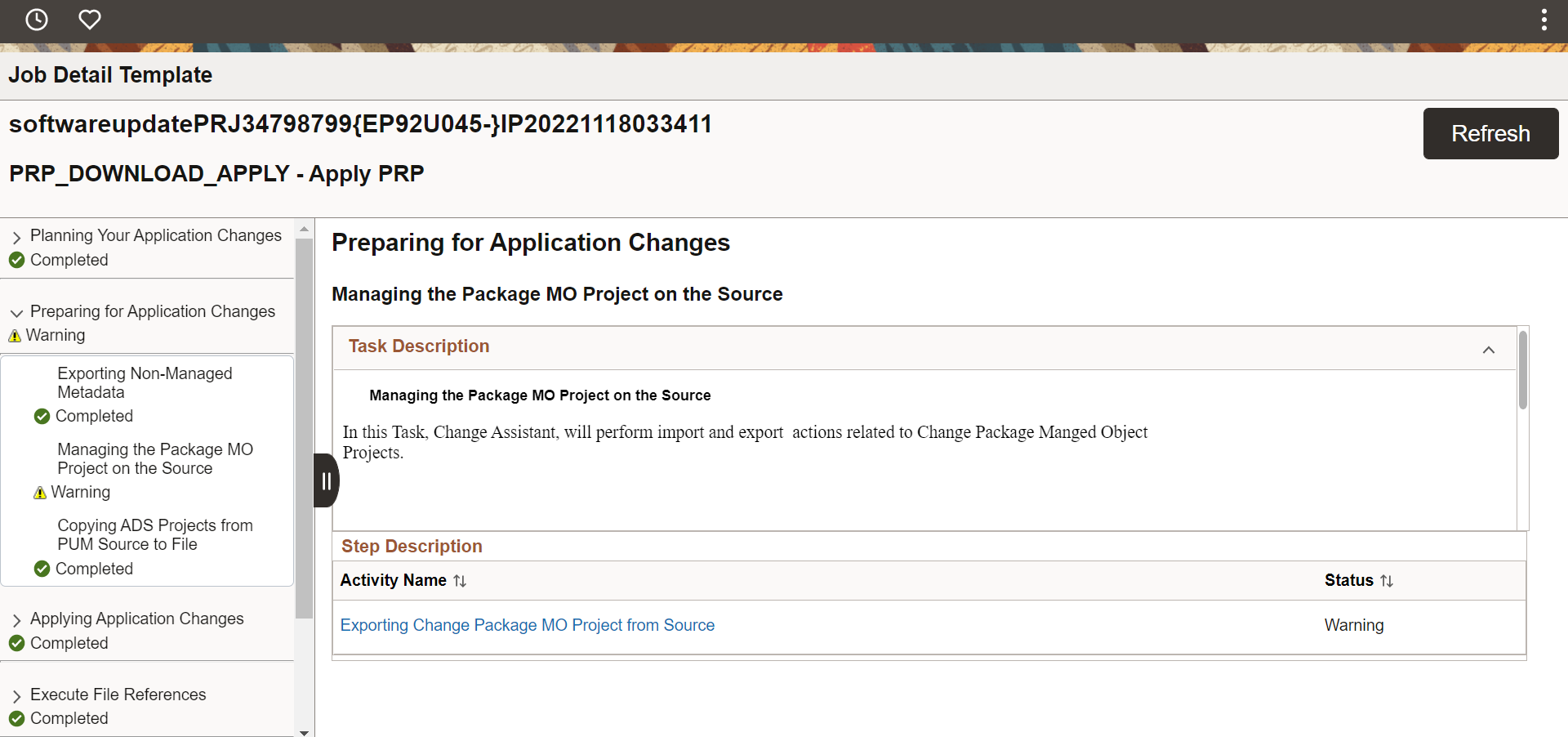Select Exporting Non-Managed Metadata task
This screenshot has height=737, width=1568.
click(145, 382)
